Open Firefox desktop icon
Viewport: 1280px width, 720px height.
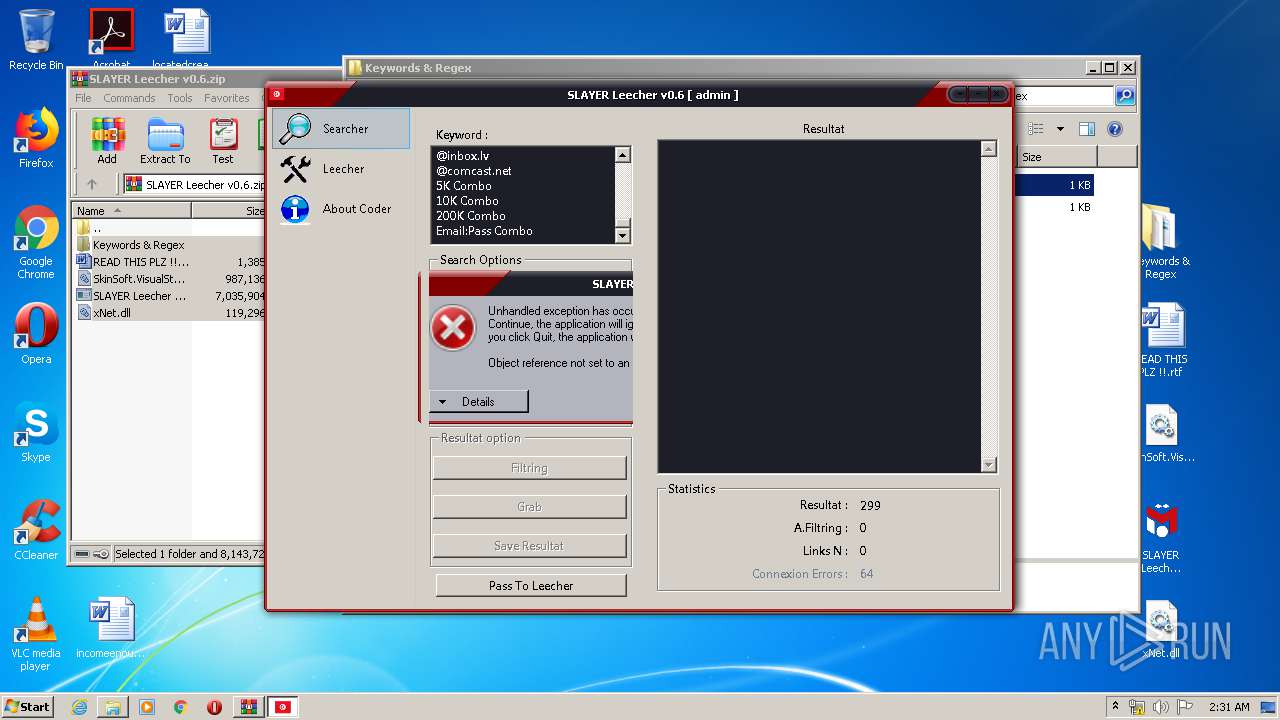coord(36,138)
